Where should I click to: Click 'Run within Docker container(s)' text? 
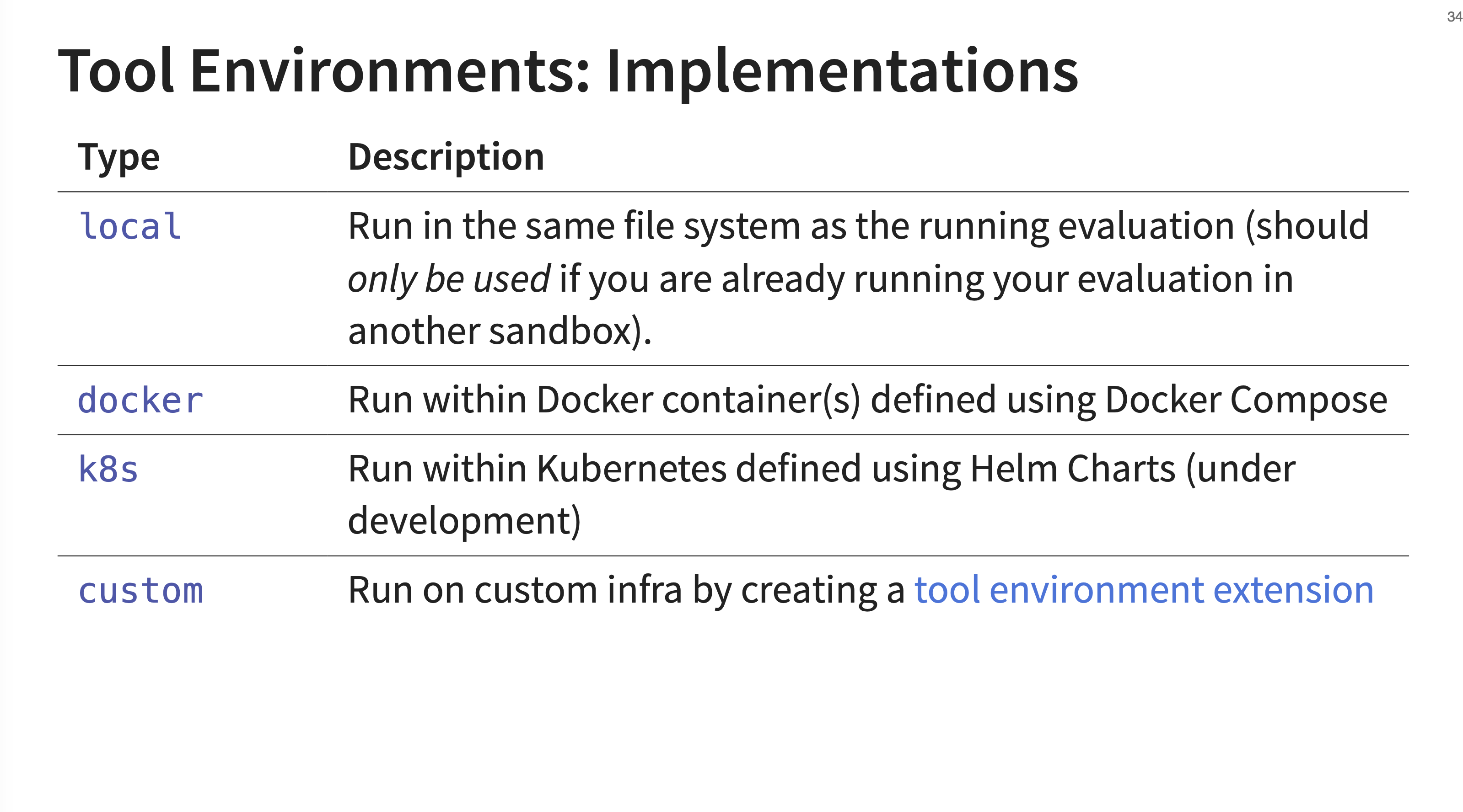pos(605,400)
